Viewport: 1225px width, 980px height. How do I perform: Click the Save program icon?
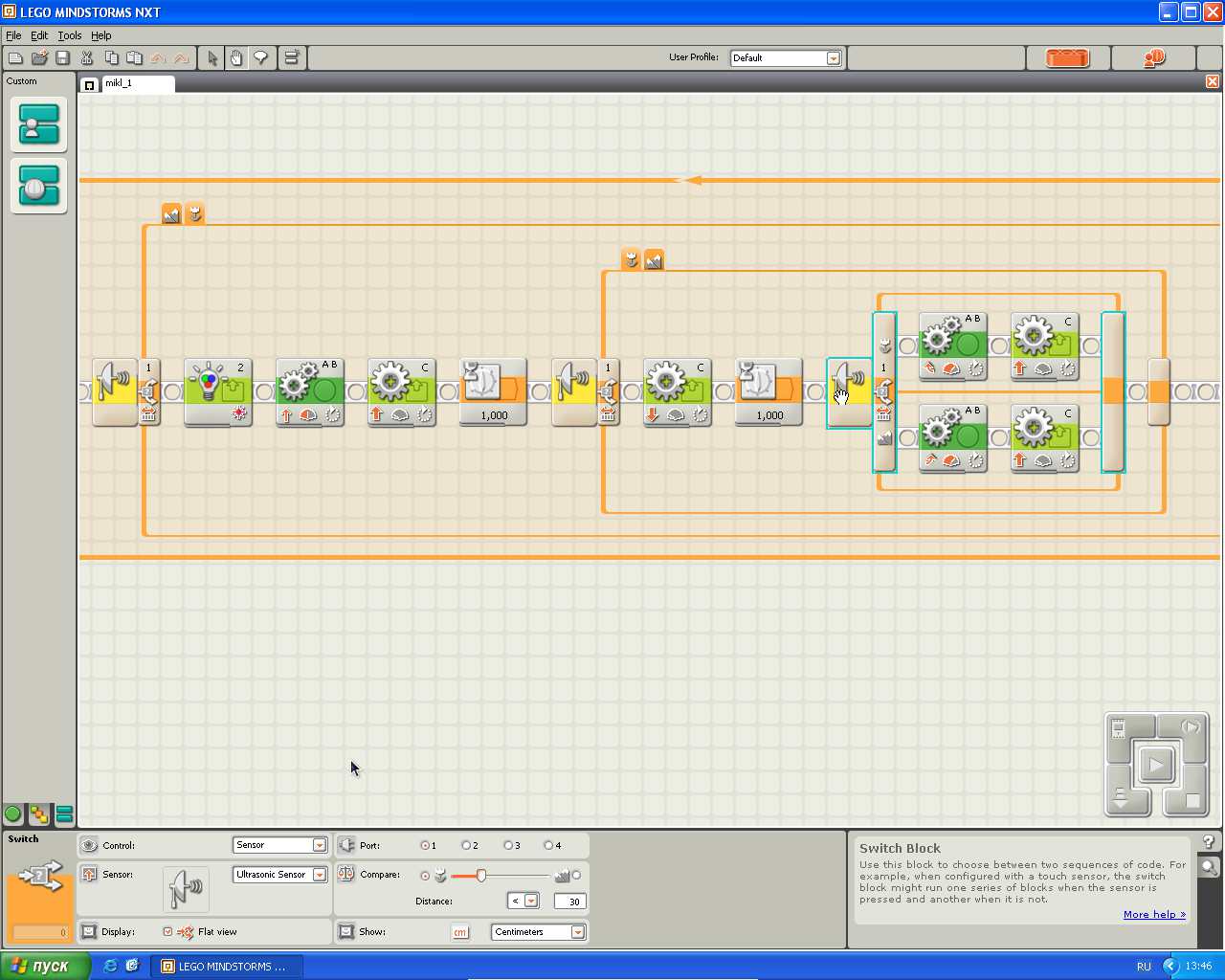pyautogui.click(x=63, y=58)
